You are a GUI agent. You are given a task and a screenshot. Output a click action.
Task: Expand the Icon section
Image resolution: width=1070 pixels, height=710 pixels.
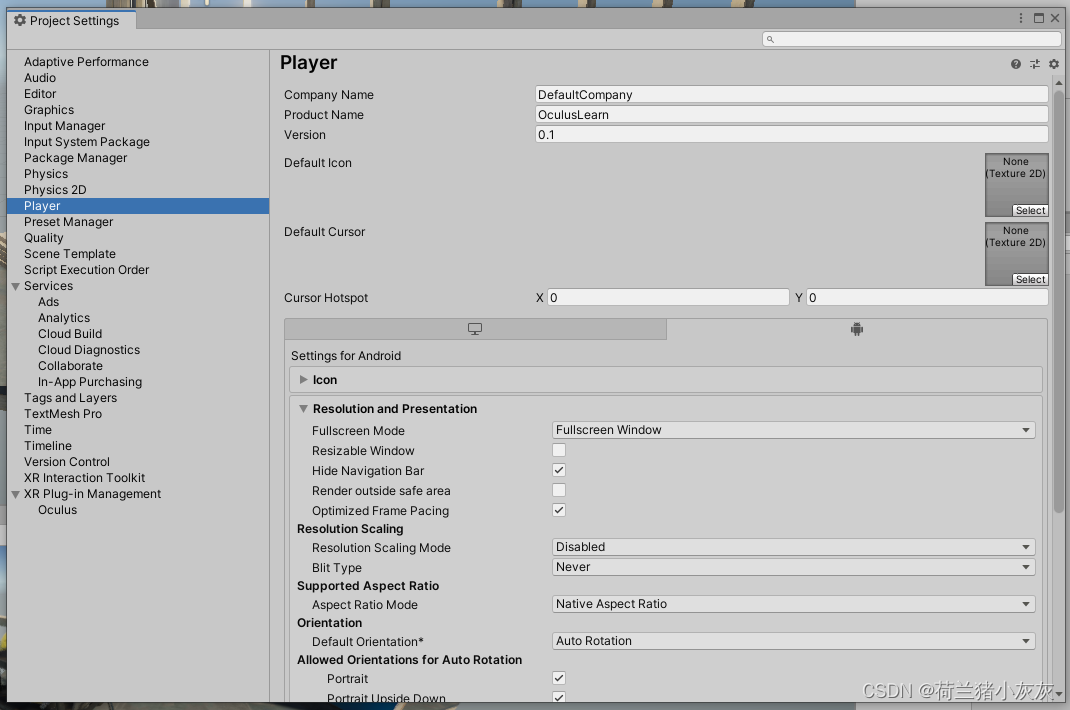coord(304,380)
